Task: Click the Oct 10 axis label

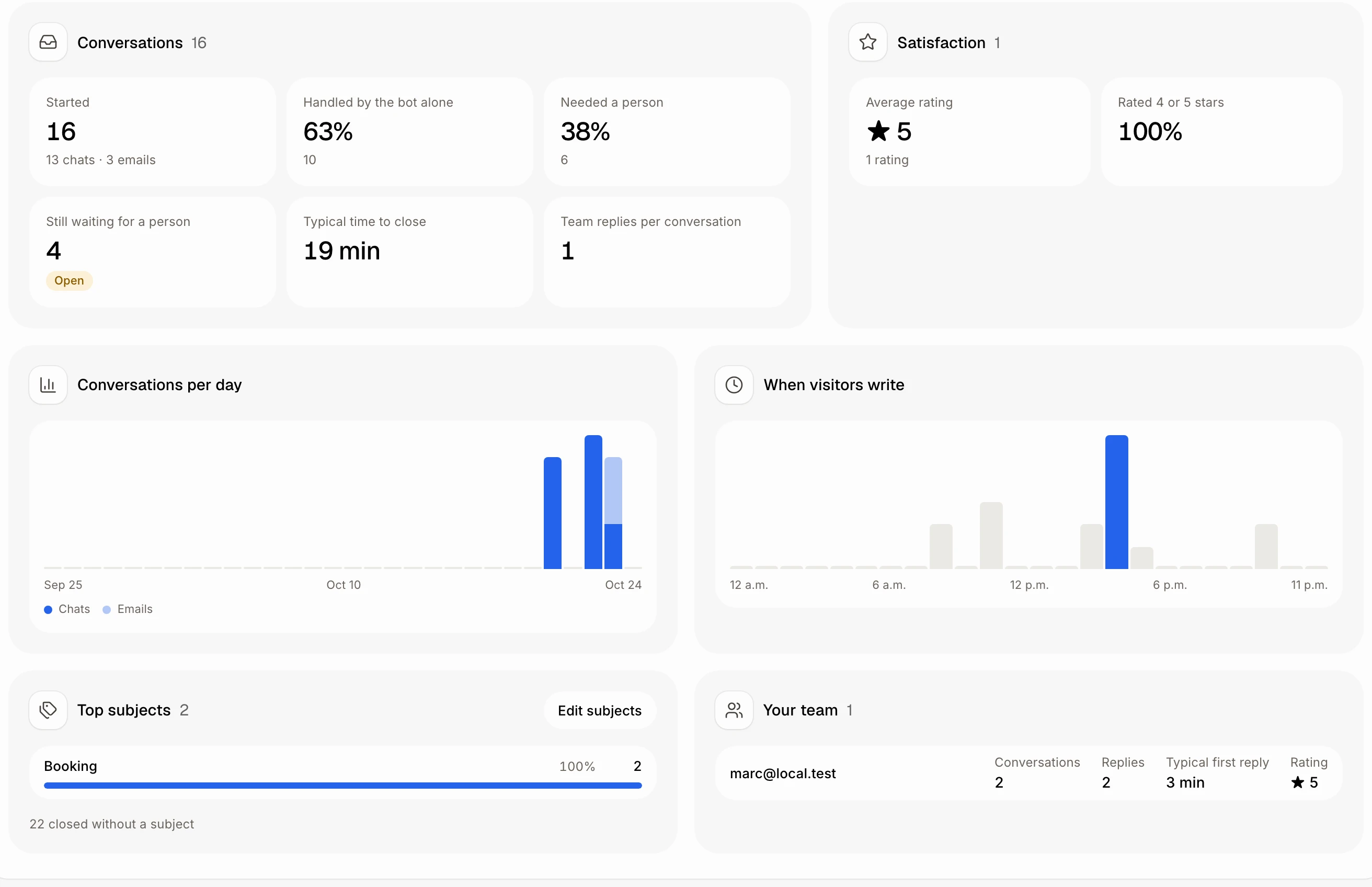Action: point(344,585)
